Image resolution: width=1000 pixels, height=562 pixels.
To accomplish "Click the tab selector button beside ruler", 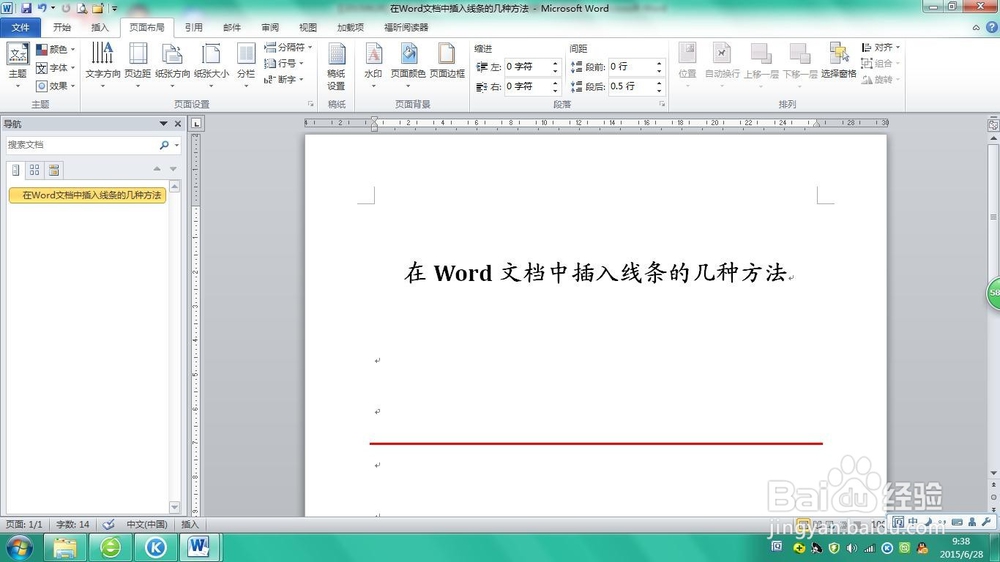I will pos(196,124).
